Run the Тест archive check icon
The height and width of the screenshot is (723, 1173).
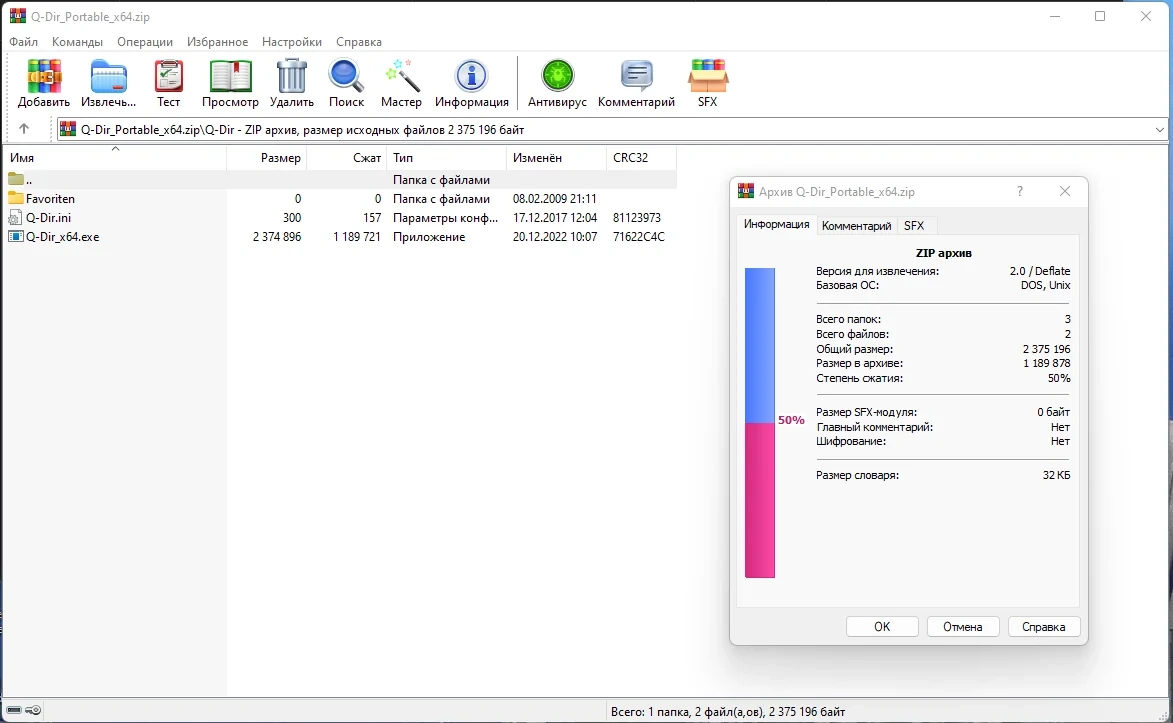tap(168, 76)
